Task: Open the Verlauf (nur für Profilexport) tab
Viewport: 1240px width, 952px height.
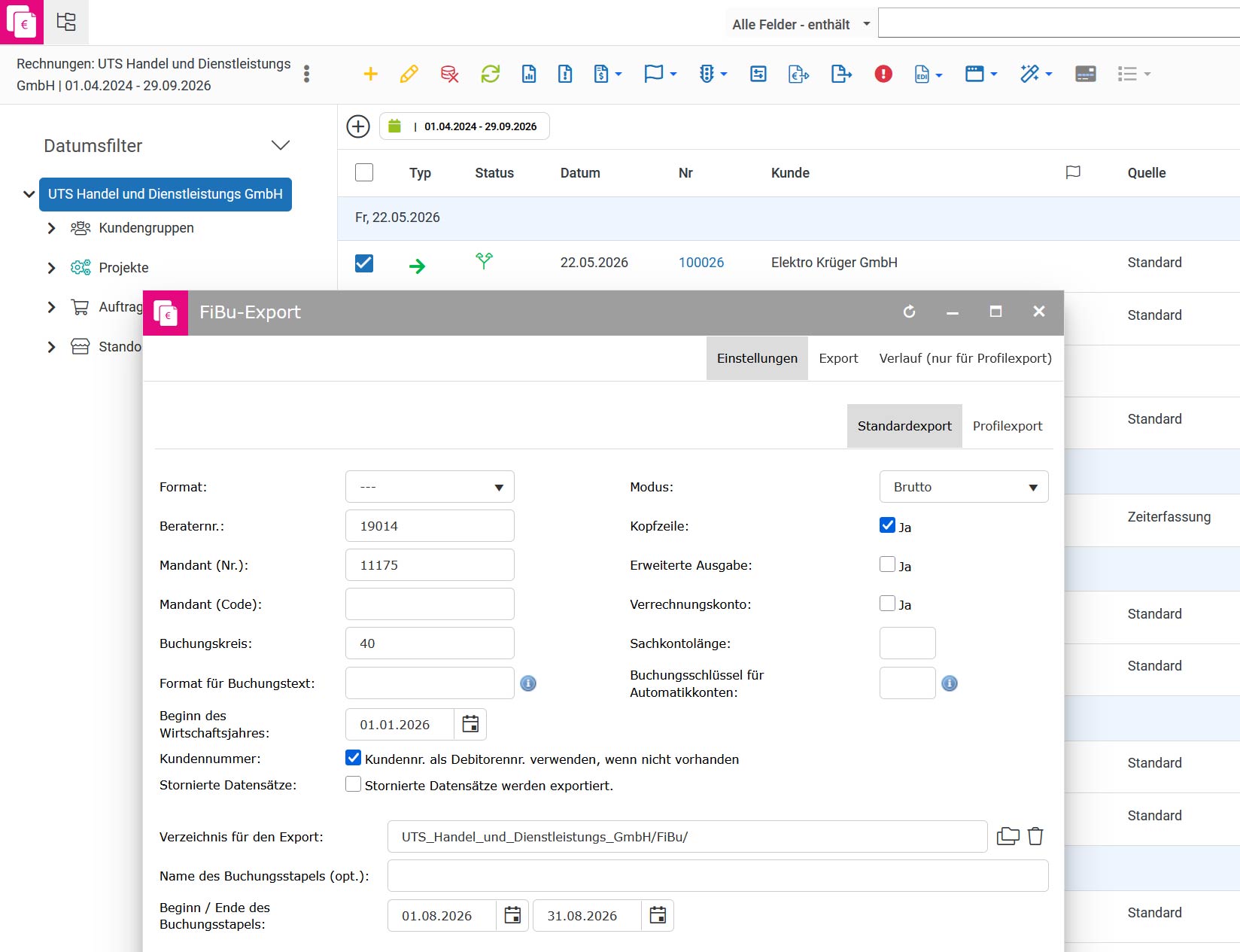Action: (965, 358)
